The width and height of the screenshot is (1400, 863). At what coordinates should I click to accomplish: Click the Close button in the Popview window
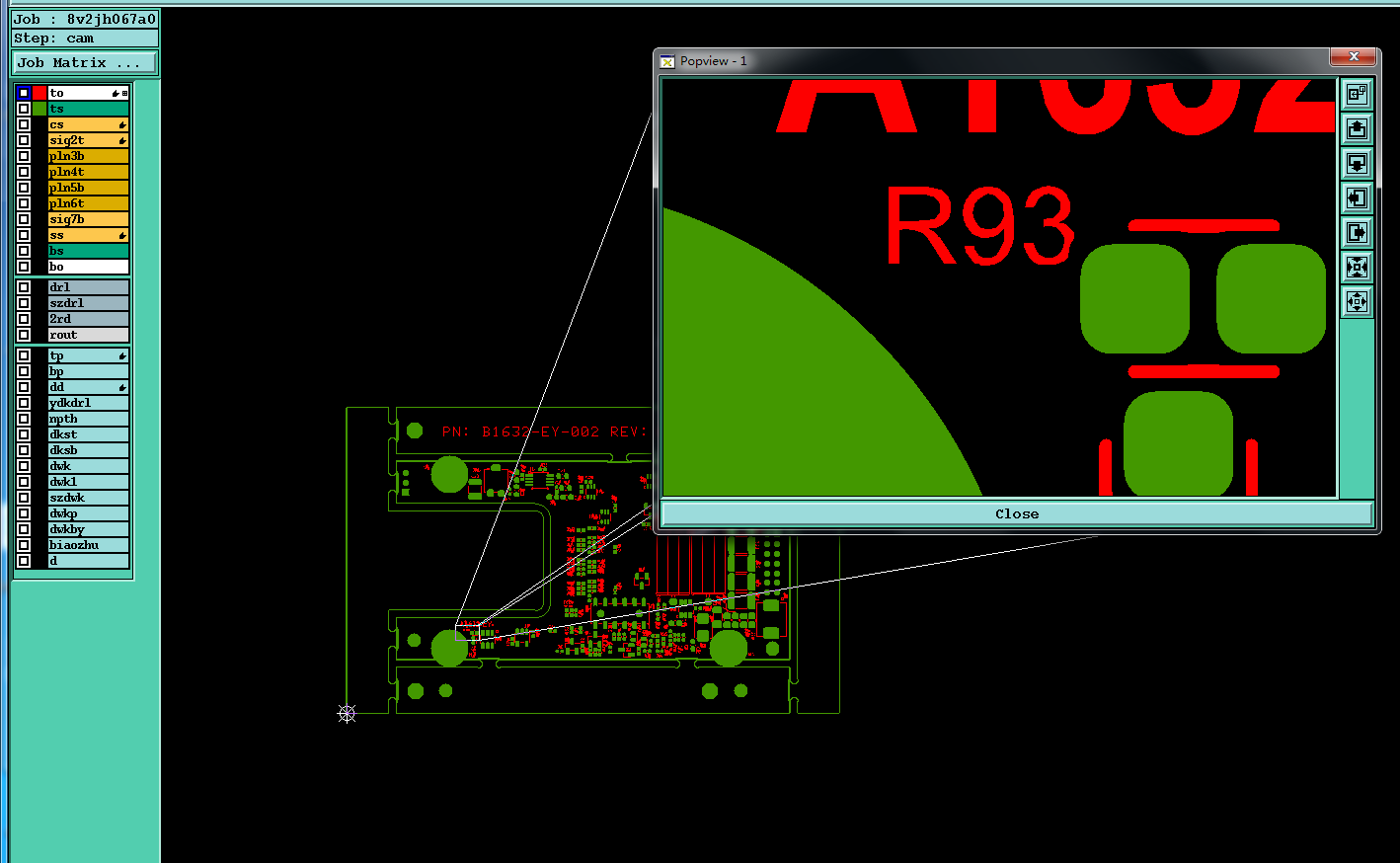(x=1017, y=513)
